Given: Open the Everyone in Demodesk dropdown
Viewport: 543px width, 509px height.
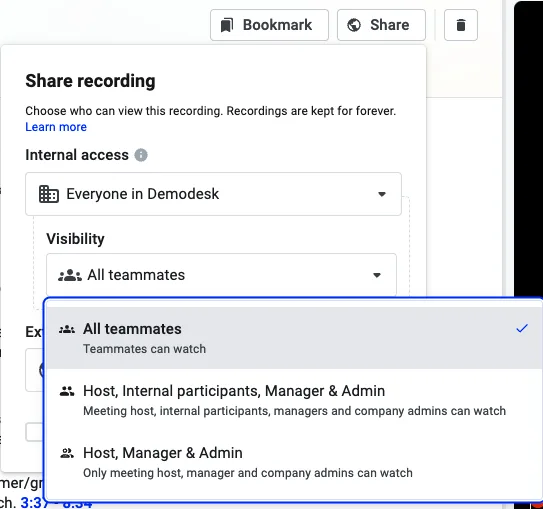Looking at the screenshot, I should click(x=213, y=194).
